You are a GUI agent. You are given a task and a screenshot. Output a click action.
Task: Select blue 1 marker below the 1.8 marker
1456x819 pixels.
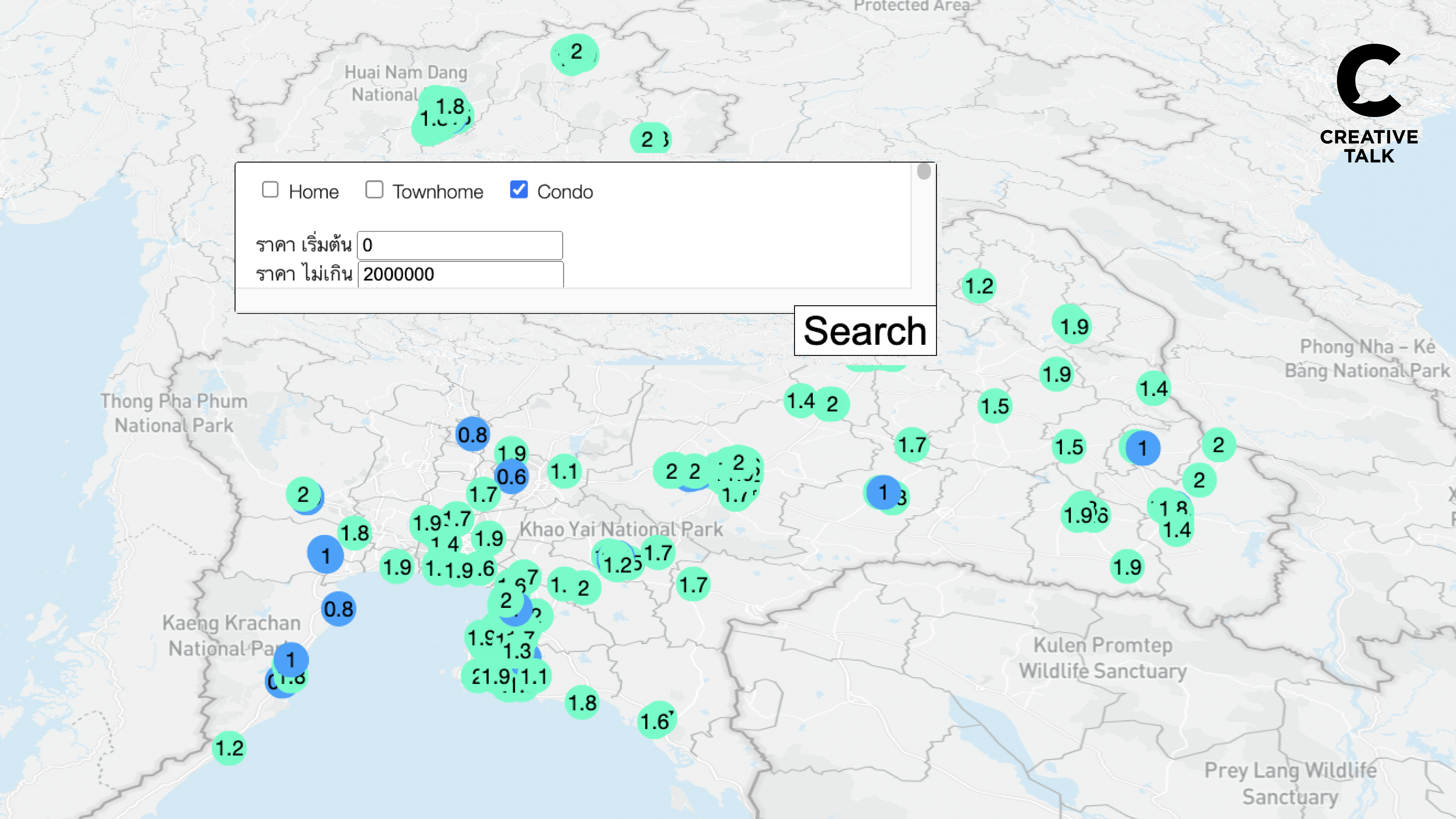(326, 555)
